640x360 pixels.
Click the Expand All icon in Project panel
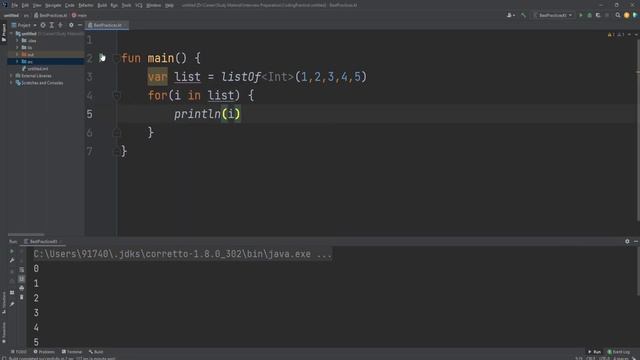point(51,25)
